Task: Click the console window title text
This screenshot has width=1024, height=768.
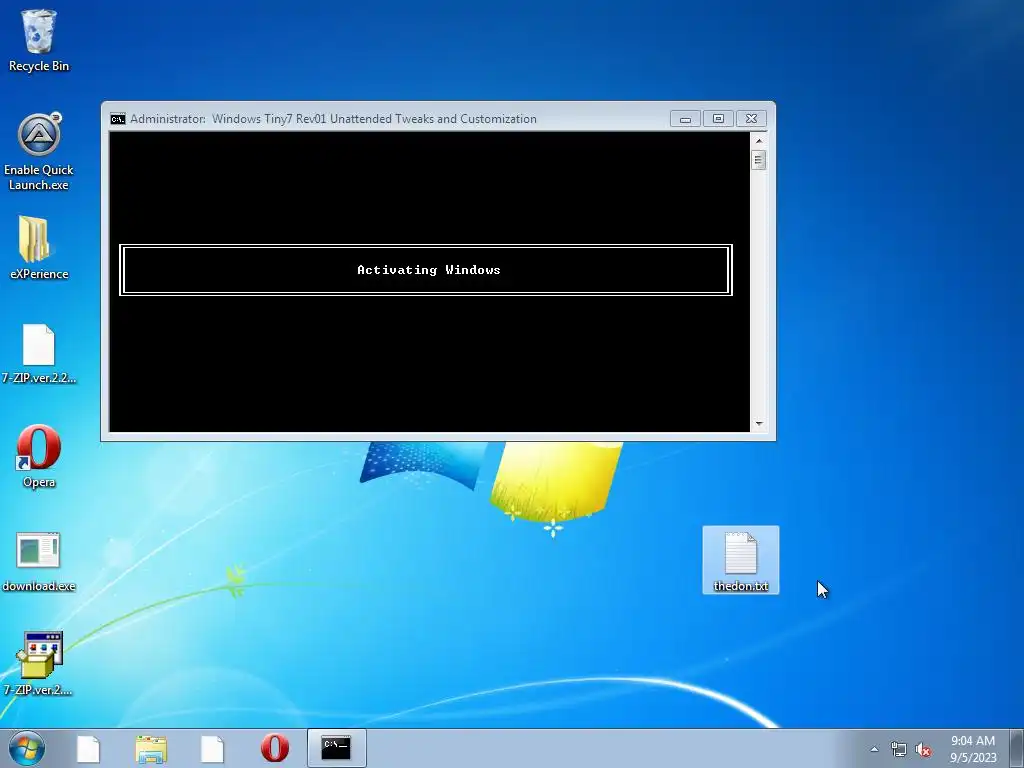Action: 333,119
